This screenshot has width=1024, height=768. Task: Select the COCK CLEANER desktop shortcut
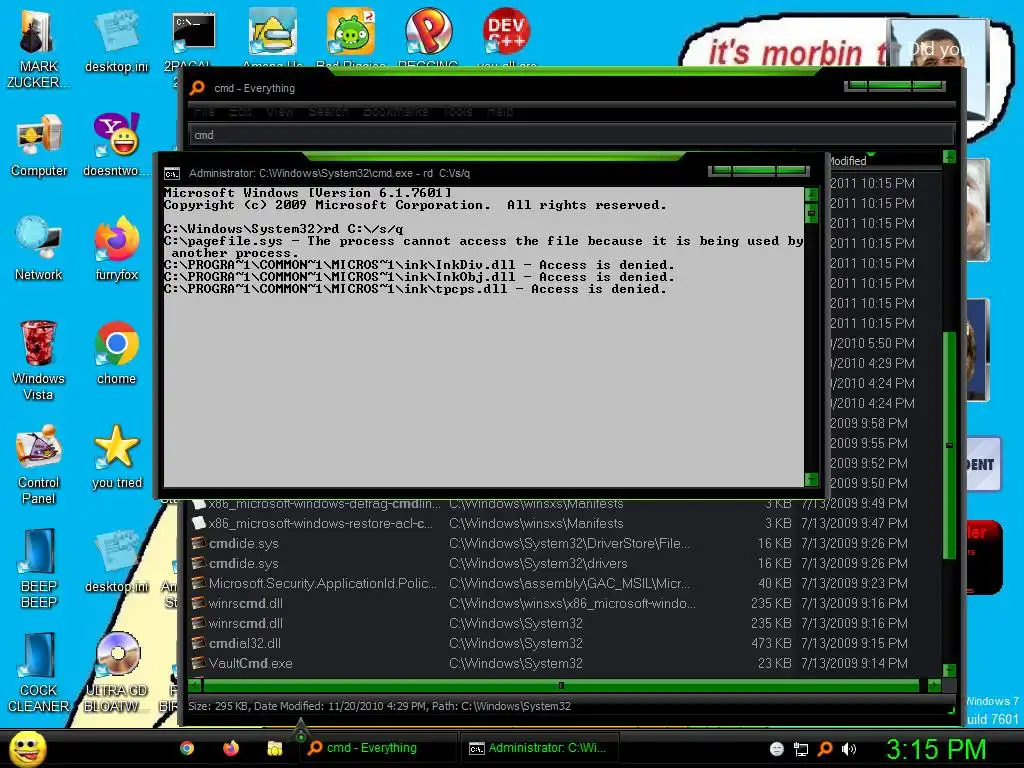coord(39,673)
